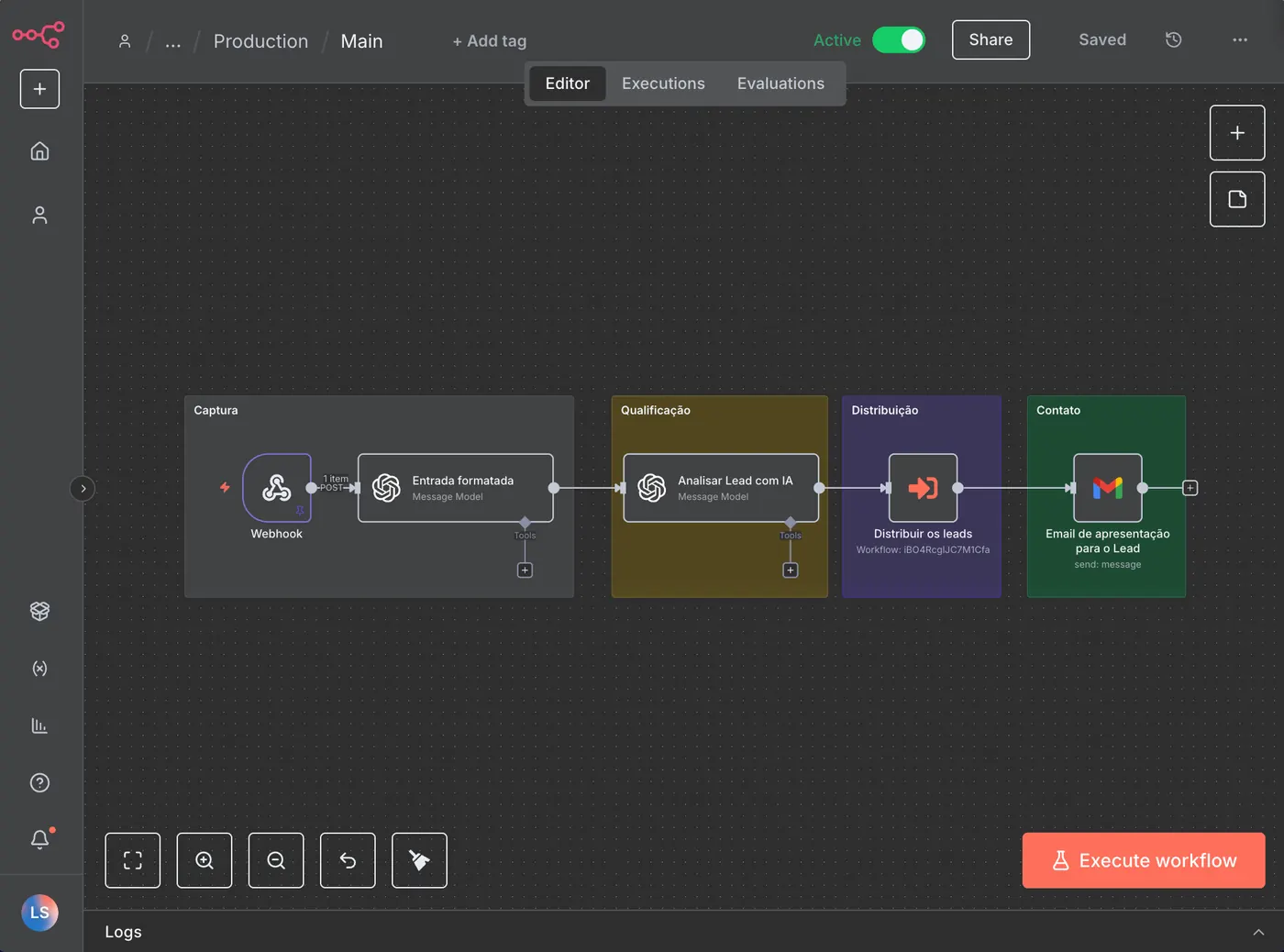Expand breadcrumb ellipsis path
Screen dimensions: 1284x952
coord(173,41)
